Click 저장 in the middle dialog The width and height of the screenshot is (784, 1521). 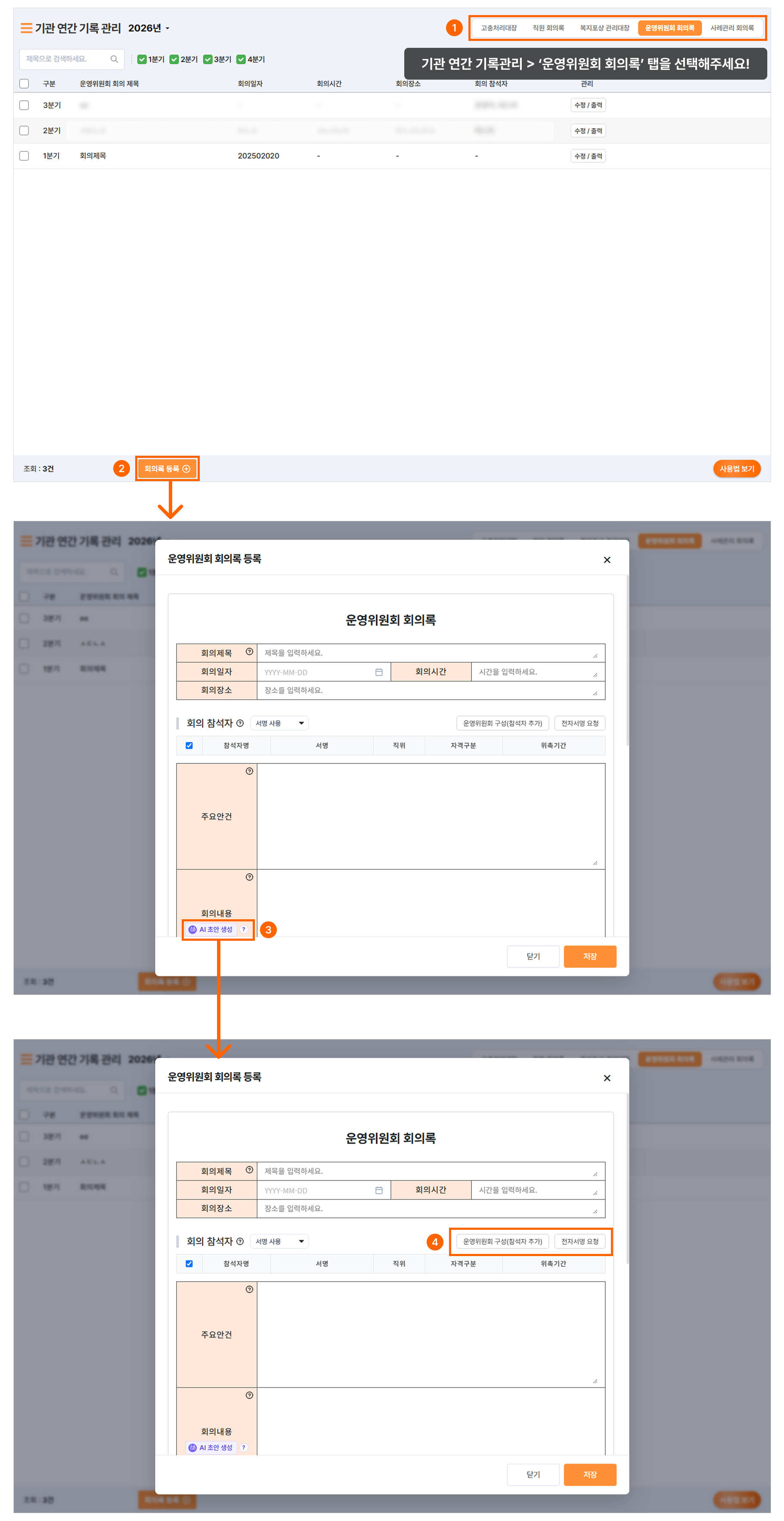(590, 956)
